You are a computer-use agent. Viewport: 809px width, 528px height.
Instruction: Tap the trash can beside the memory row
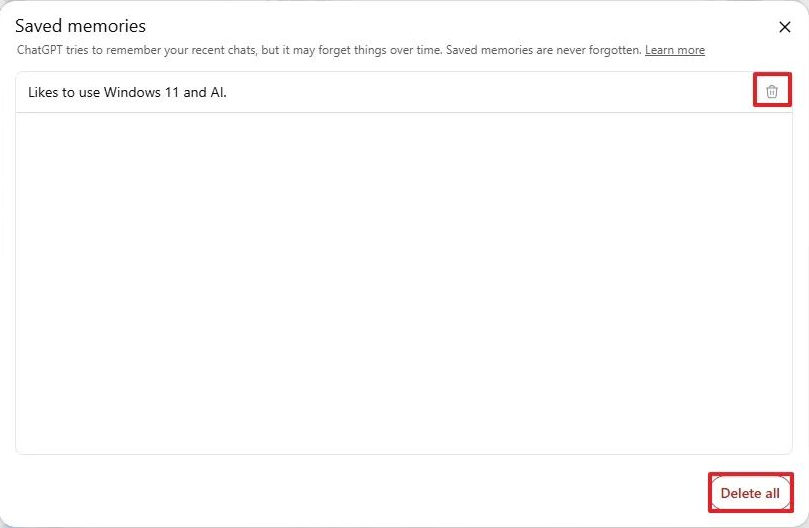click(x=771, y=91)
